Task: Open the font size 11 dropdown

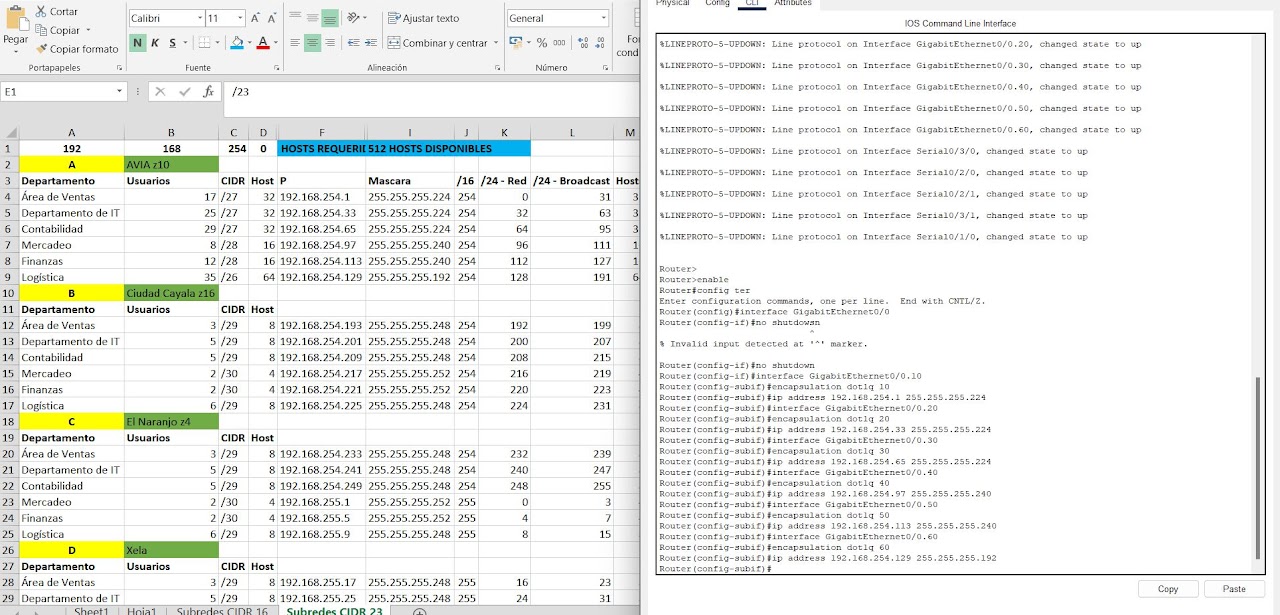Action: (x=239, y=18)
